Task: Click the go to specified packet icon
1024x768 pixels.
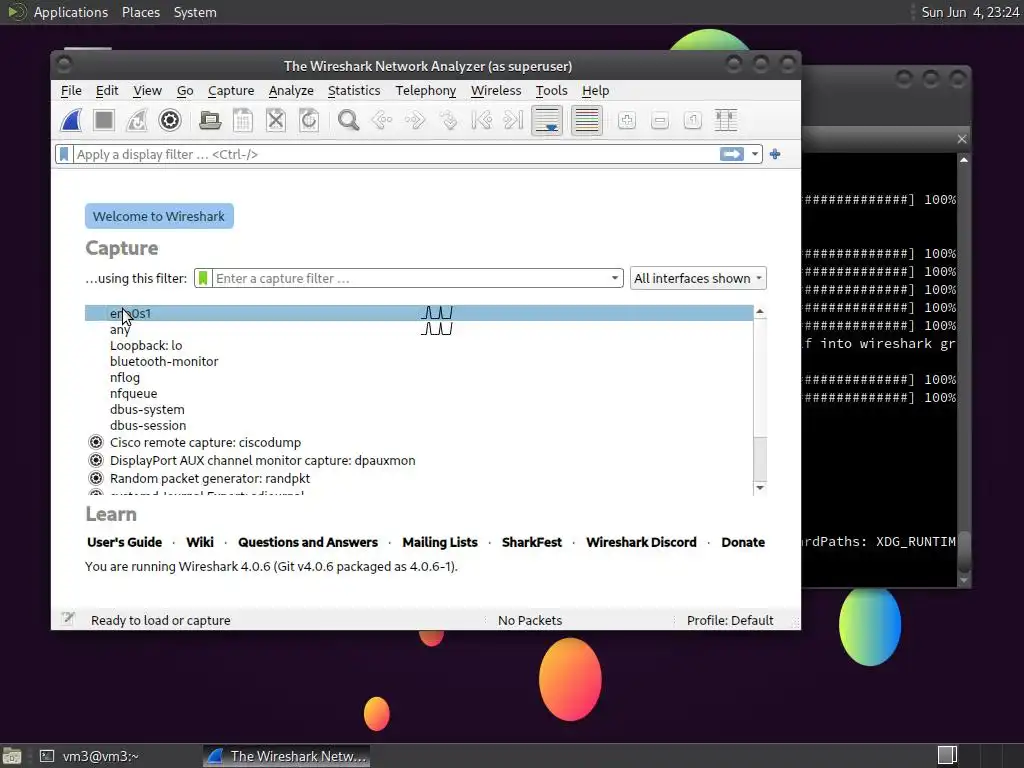Action: (448, 120)
